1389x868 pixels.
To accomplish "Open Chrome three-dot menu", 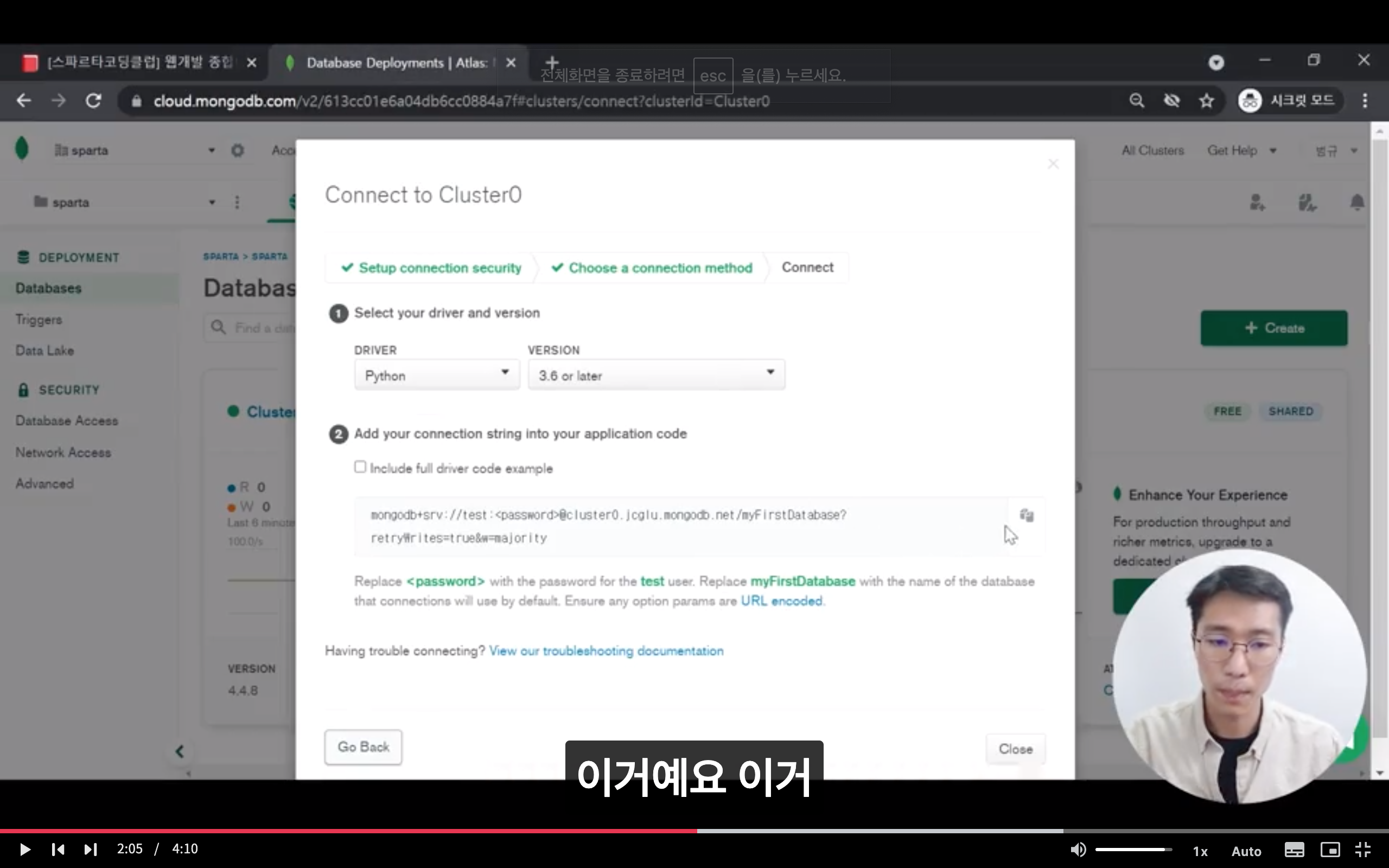I will [1365, 101].
